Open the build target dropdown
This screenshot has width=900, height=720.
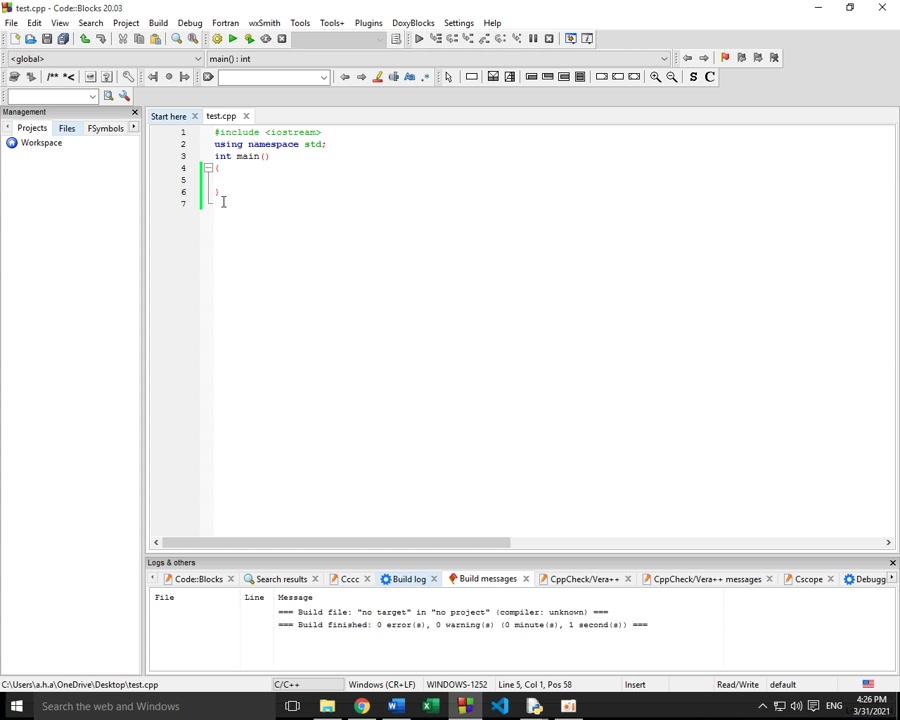[338, 39]
